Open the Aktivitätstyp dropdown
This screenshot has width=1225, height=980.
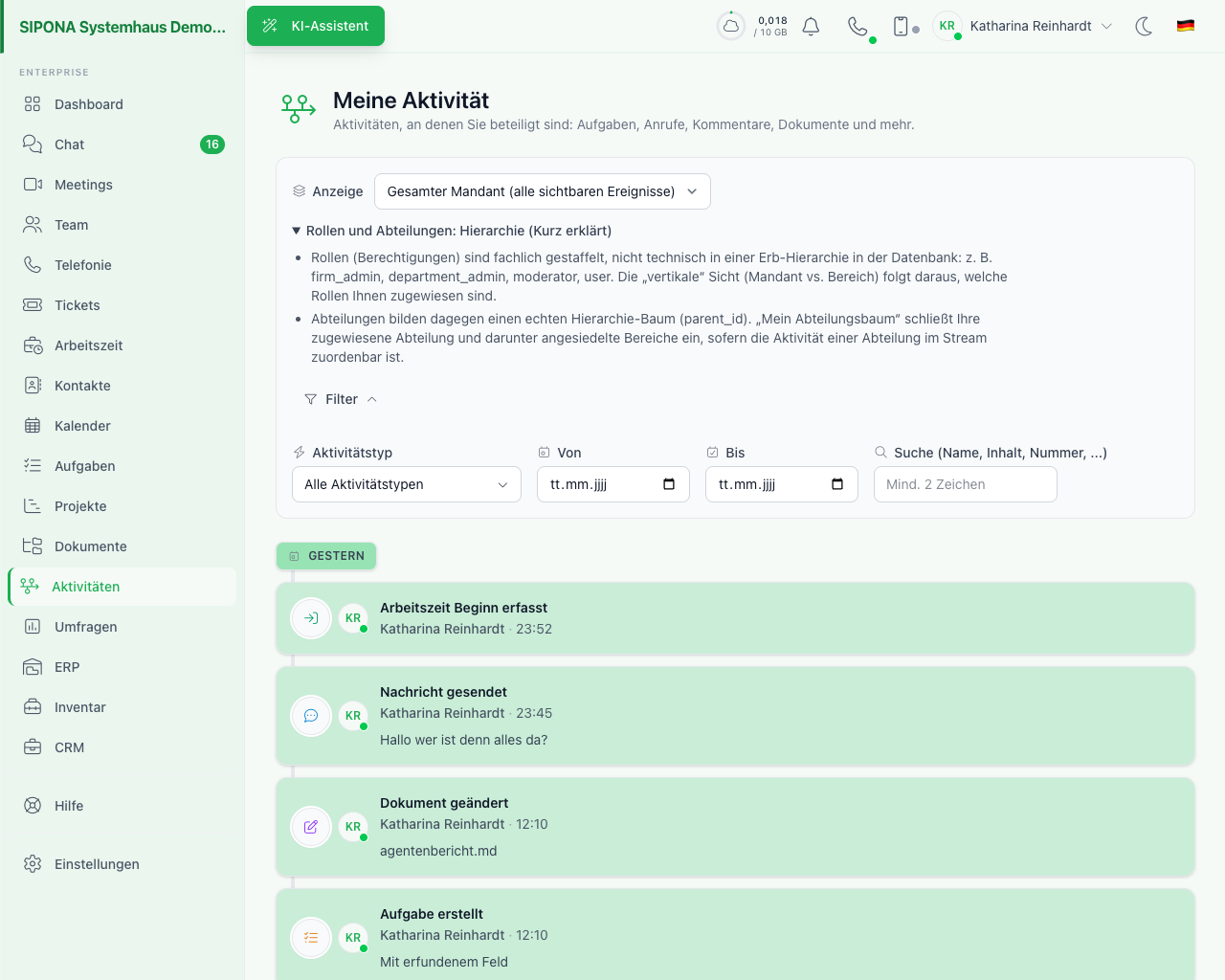click(x=407, y=484)
